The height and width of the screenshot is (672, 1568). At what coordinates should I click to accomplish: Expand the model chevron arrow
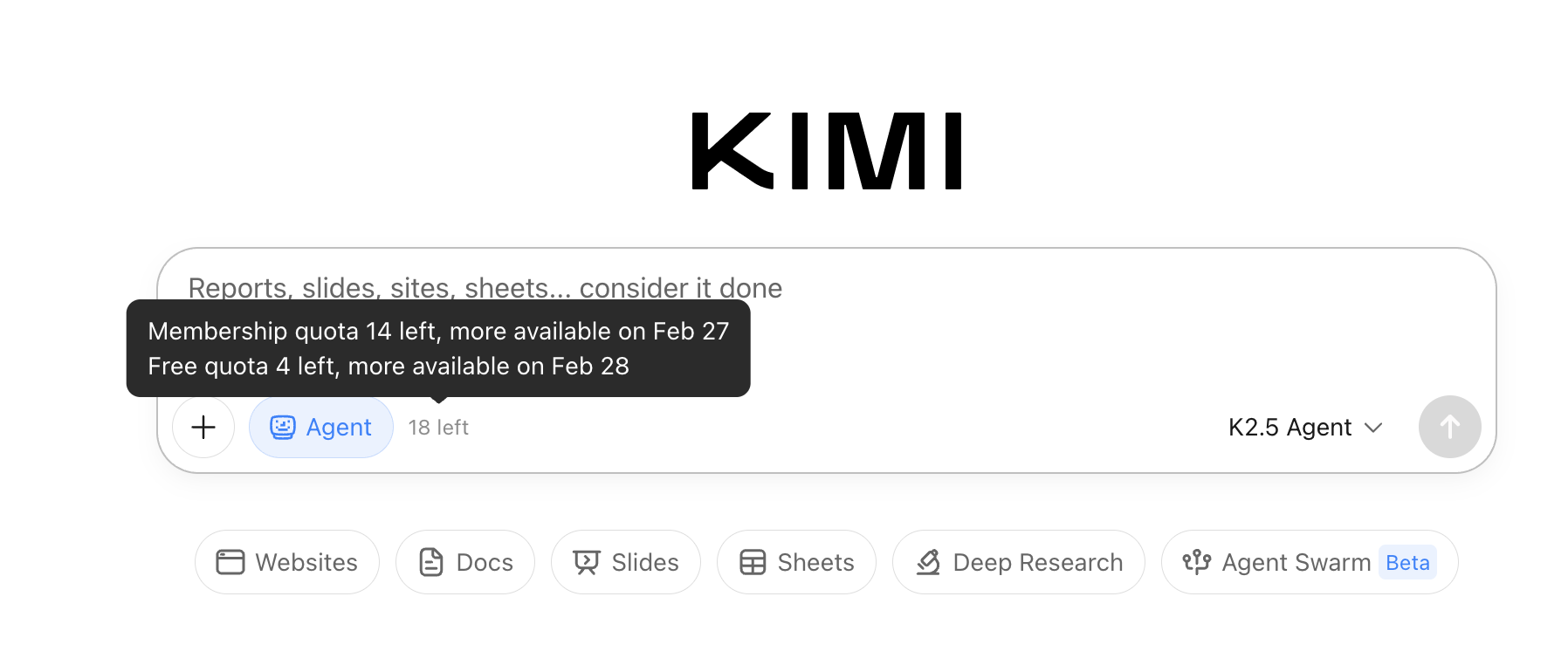click(x=1373, y=427)
